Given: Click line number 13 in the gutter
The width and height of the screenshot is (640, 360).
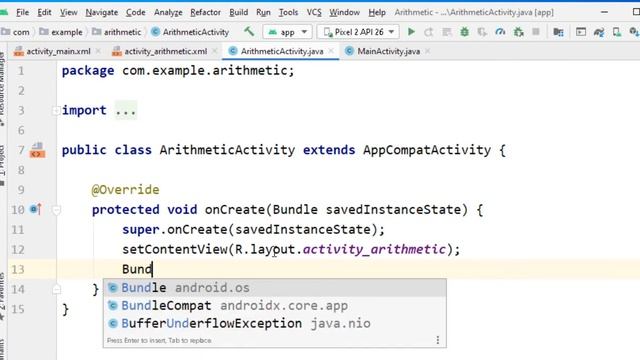Looking at the screenshot, I should click(18, 269).
